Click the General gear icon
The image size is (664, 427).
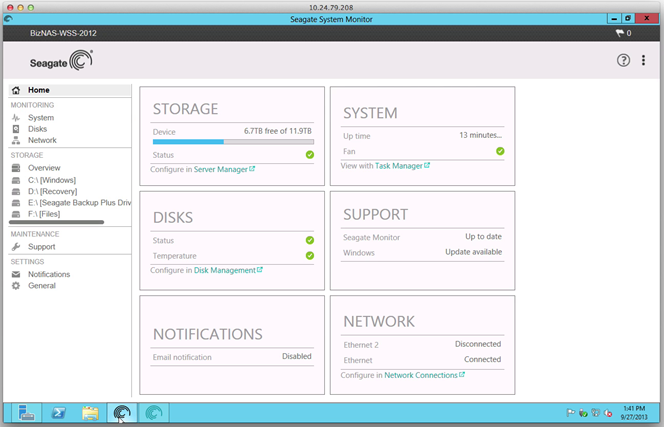pos(16,286)
